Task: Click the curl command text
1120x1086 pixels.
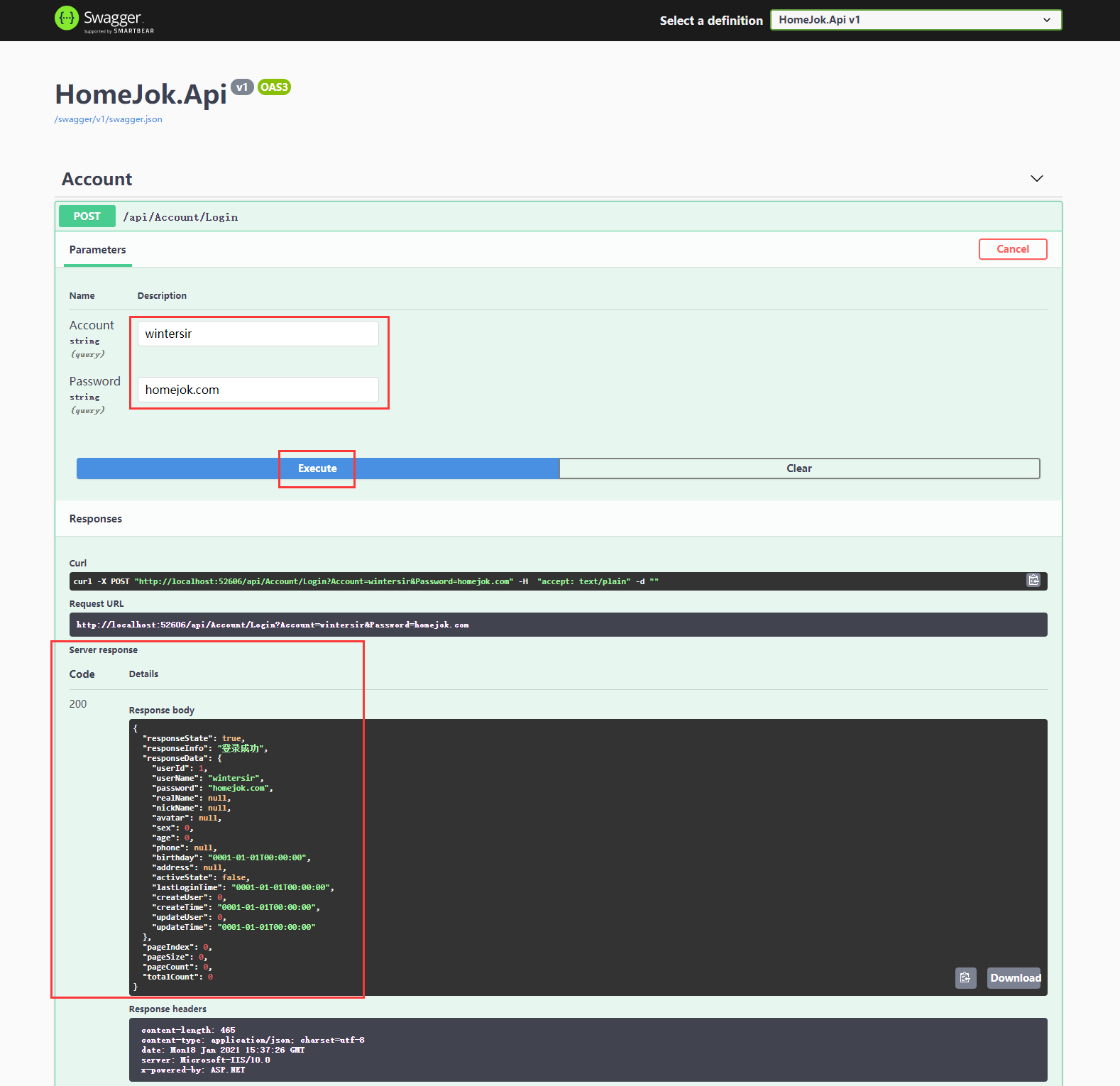Action: click(x=366, y=581)
